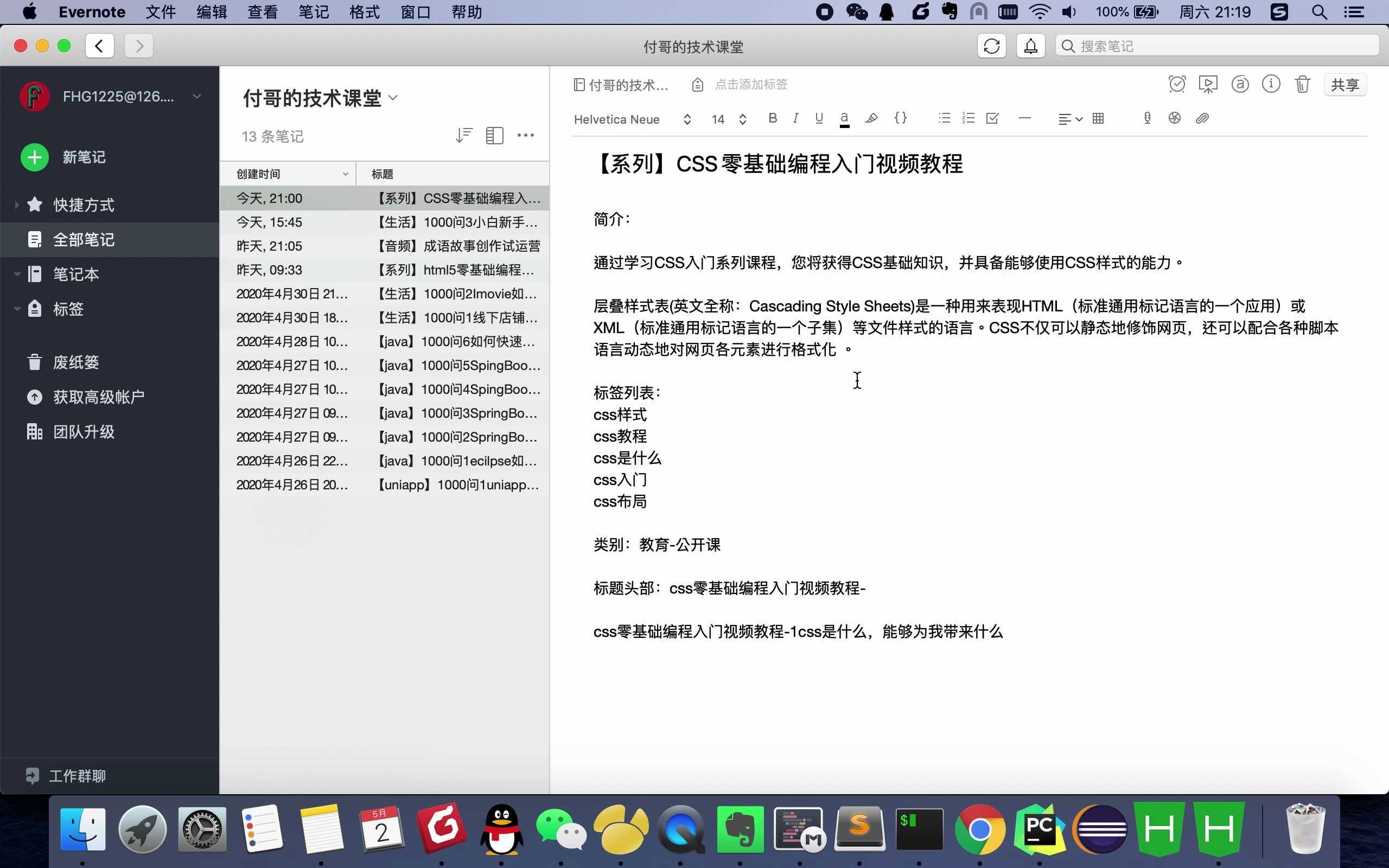Insert a table into the note
This screenshot has height=868, width=1389.
click(1098, 118)
